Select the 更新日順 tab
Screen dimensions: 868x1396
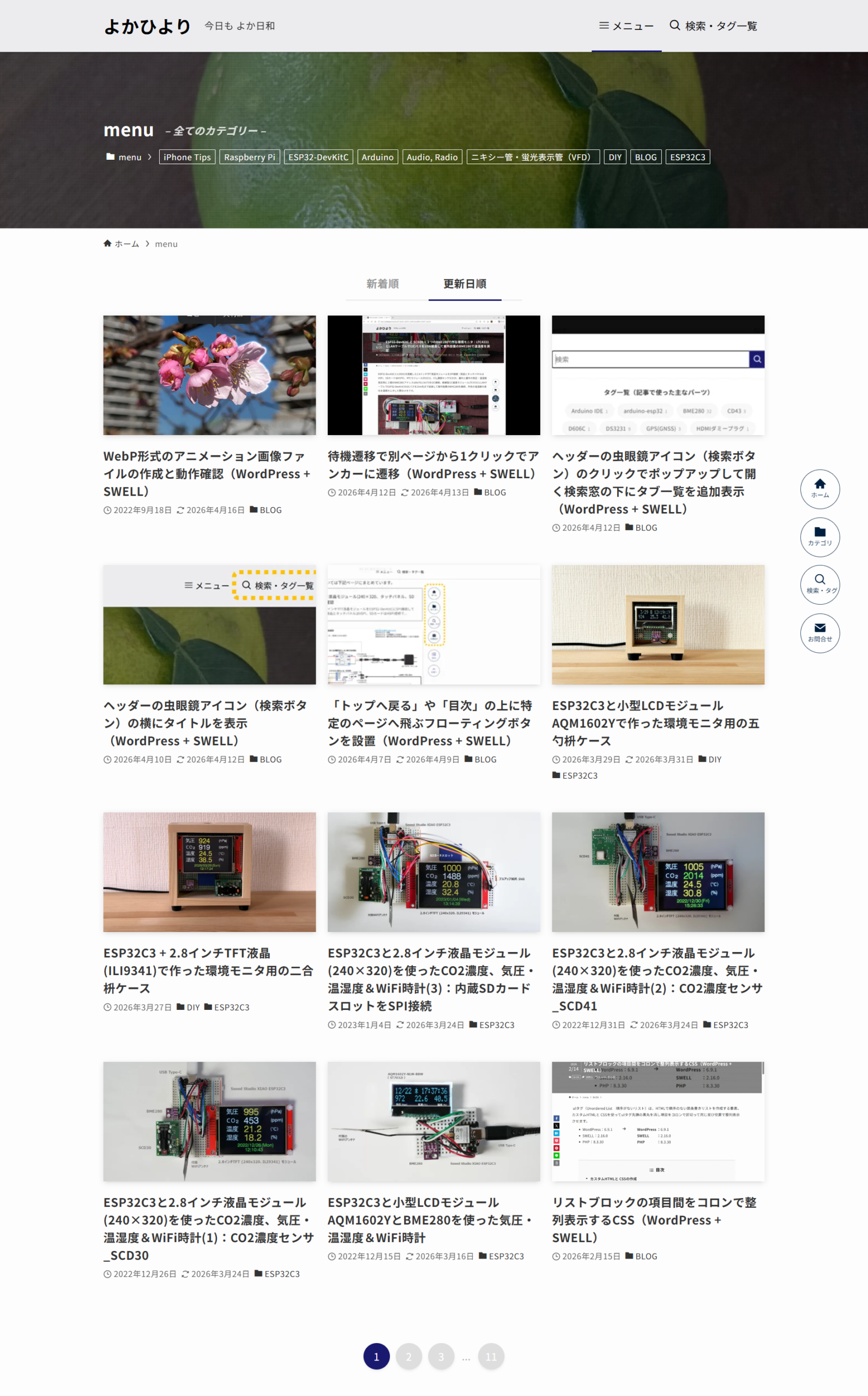point(465,284)
